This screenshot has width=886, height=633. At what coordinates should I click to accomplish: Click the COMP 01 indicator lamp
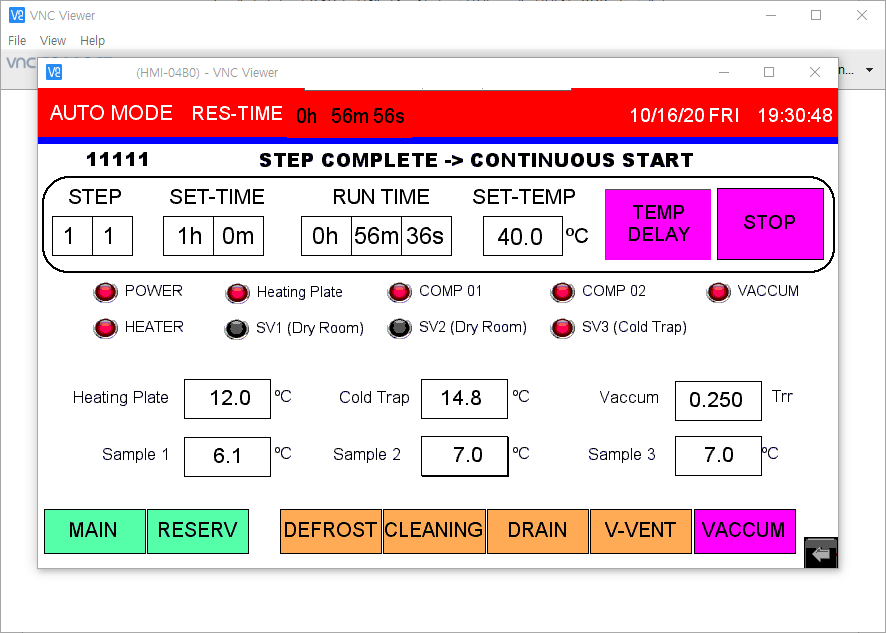(x=400, y=292)
